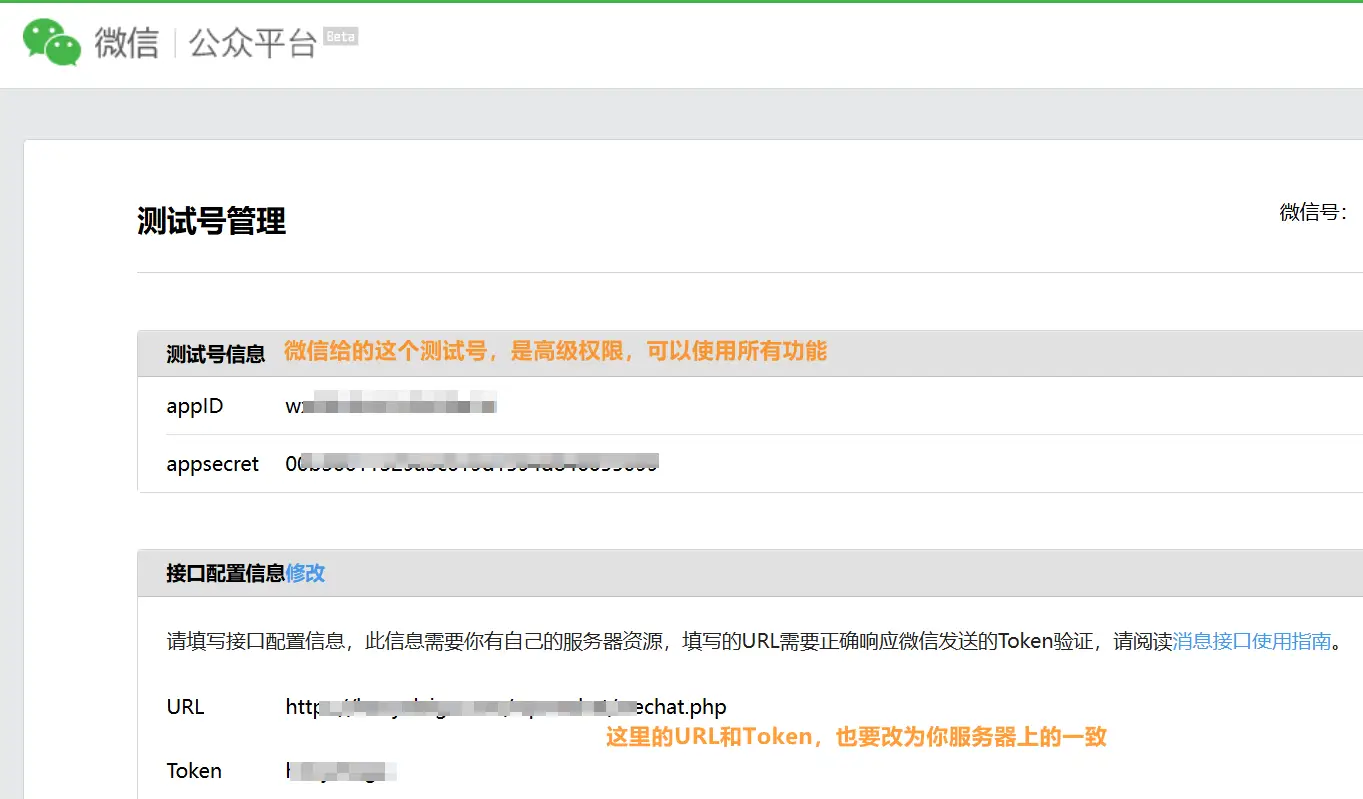Image resolution: width=1363 pixels, height=799 pixels.
Task: Open the 公众平台 header title
Action: pos(253,44)
